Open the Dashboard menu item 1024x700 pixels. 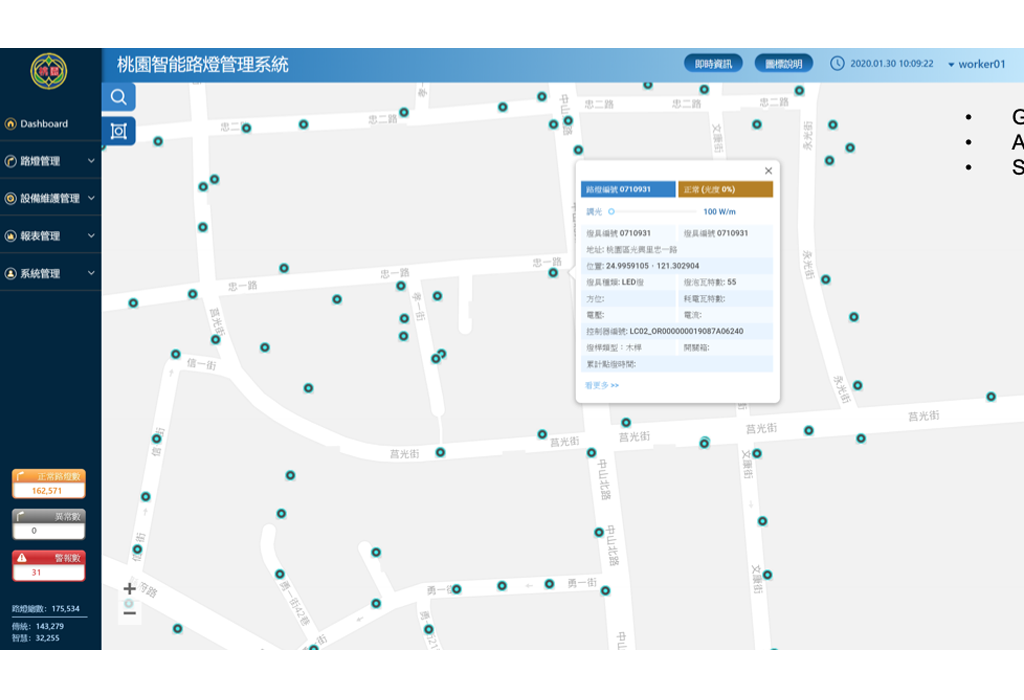pyautogui.click(x=44, y=124)
